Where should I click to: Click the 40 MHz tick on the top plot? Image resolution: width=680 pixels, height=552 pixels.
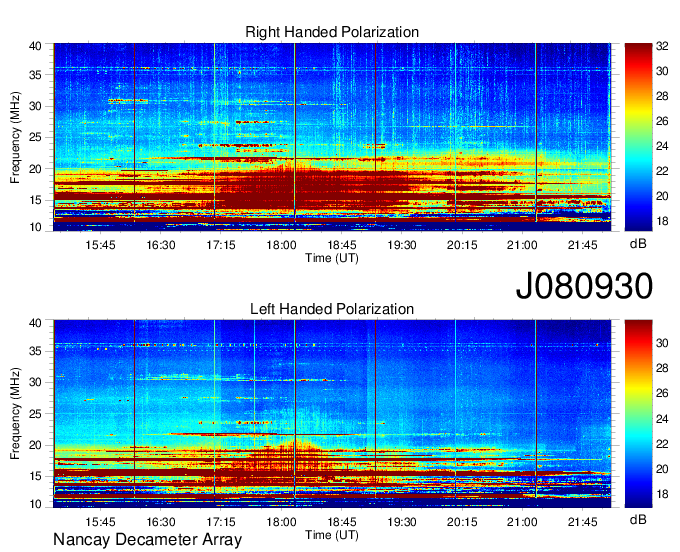35,46
